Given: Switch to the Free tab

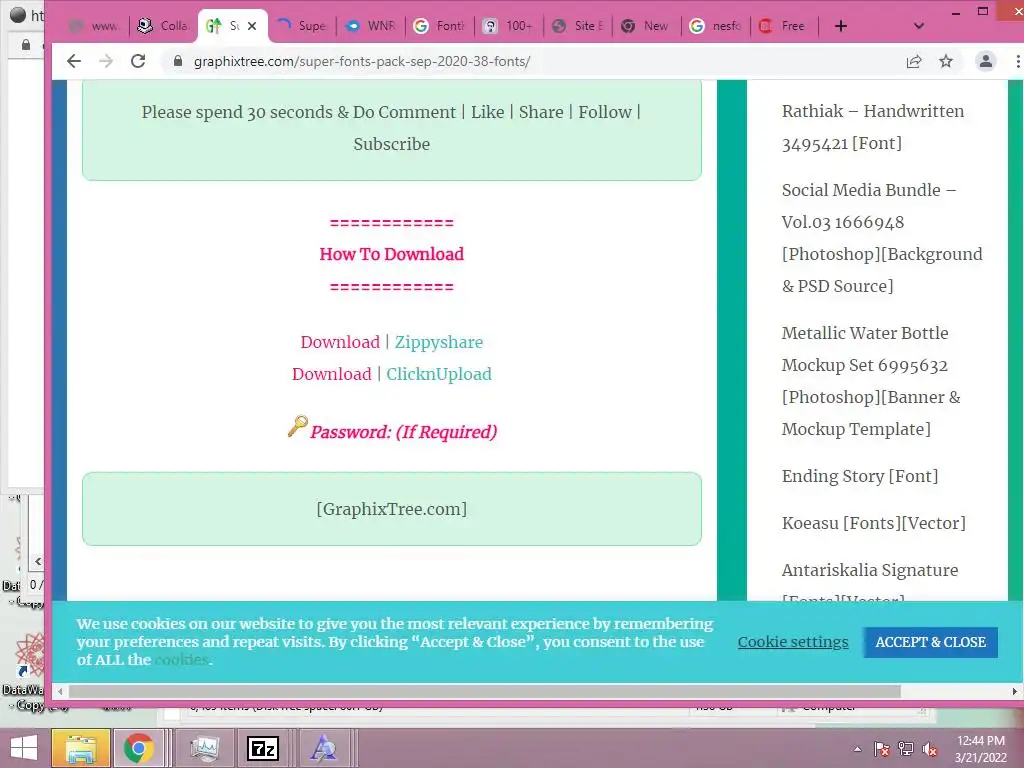Looking at the screenshot, I should coord(784,26).
